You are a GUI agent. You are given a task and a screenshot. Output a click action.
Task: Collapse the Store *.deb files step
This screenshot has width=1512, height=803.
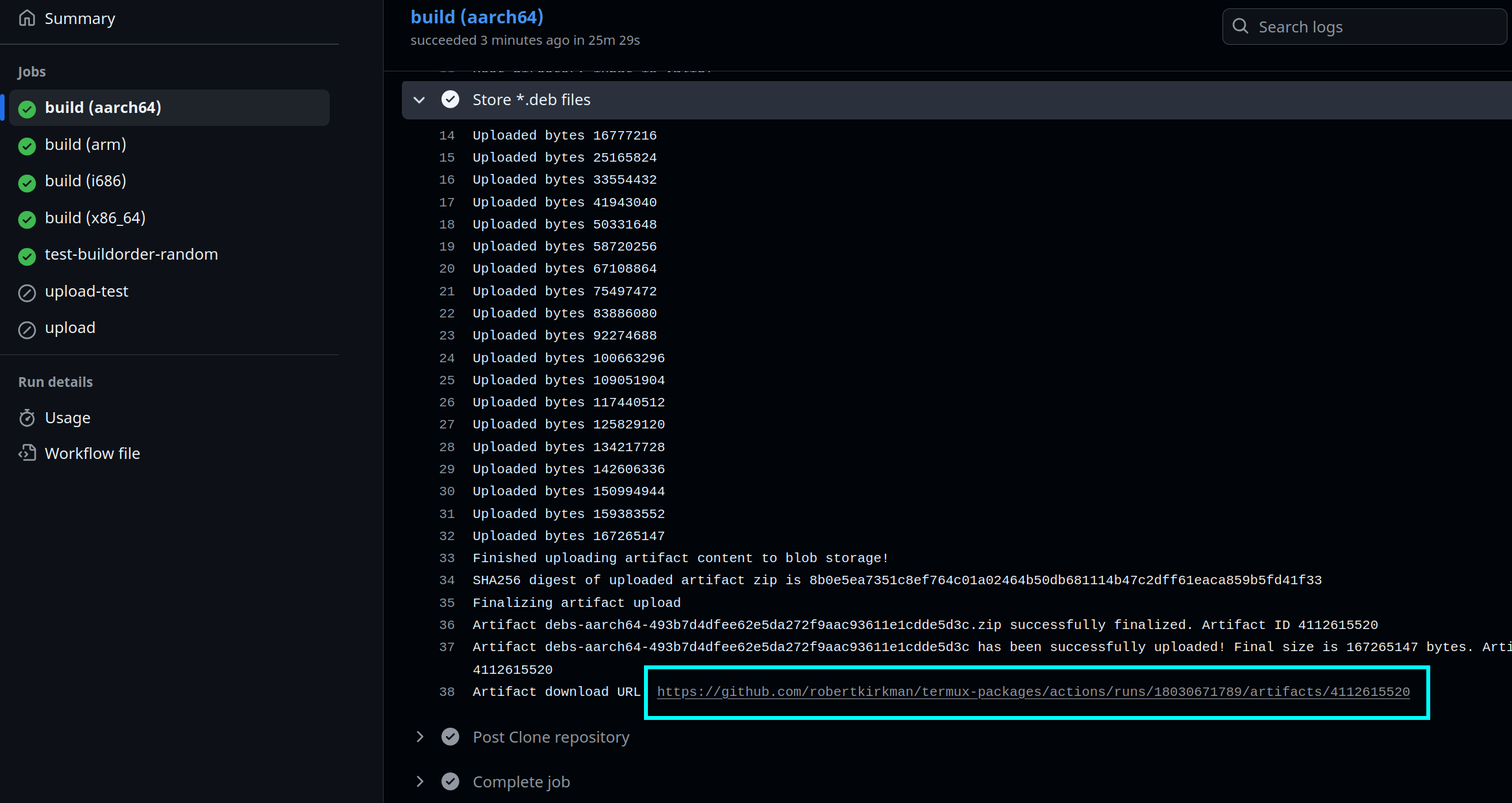point(419,100)
